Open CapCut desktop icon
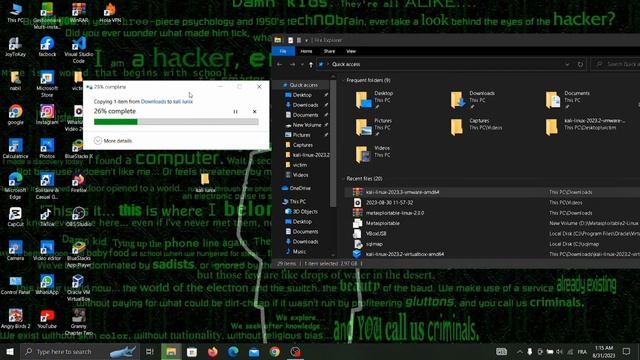This screenshot has width=640, height=360. point(16,216)
